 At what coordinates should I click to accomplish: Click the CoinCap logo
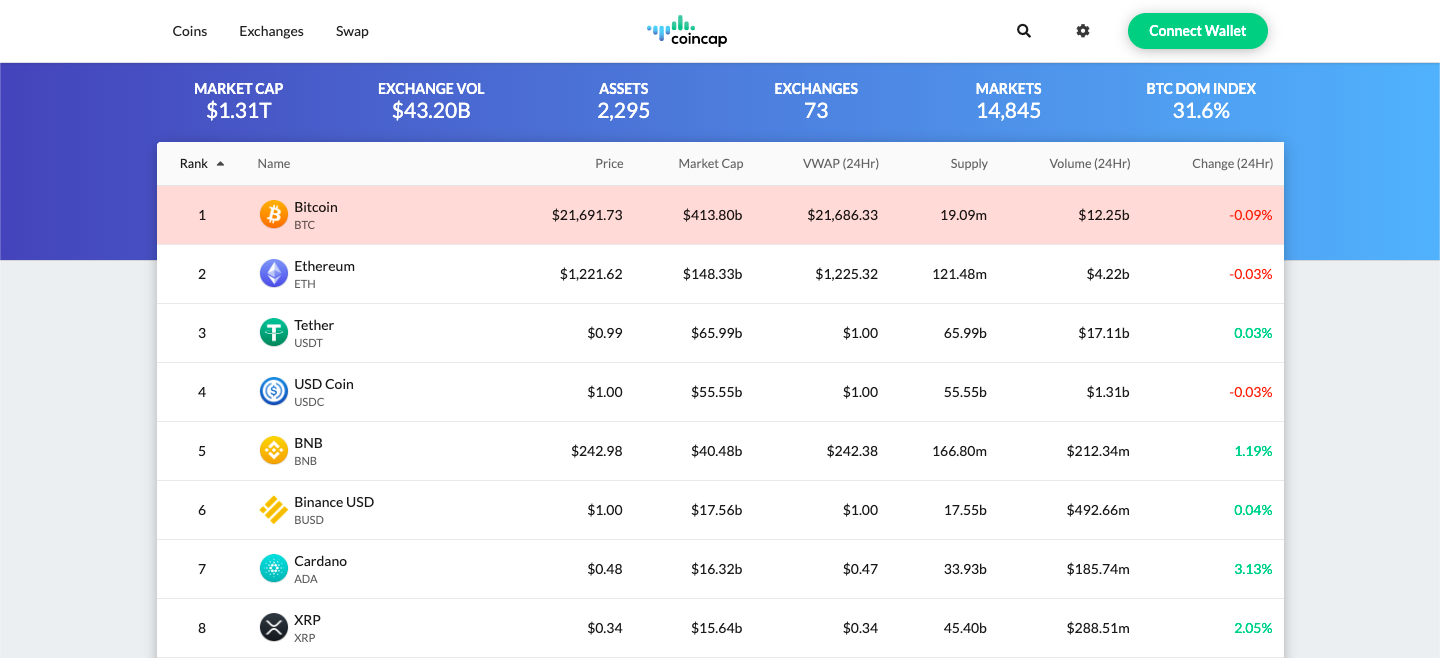click(687, 31)
